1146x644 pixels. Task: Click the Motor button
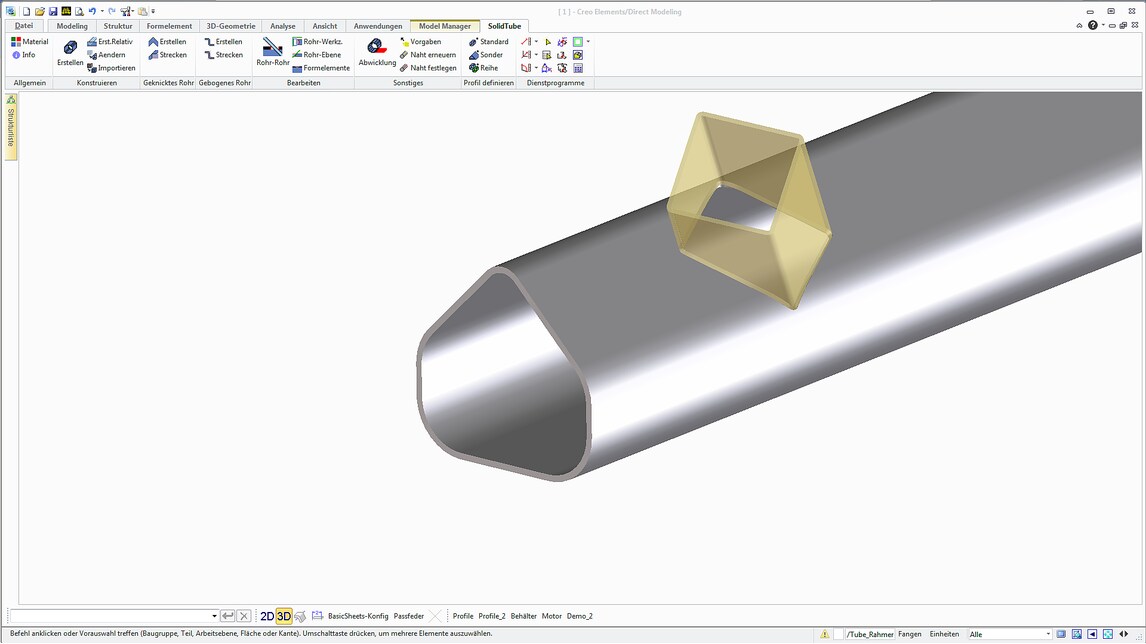(551, 616)
